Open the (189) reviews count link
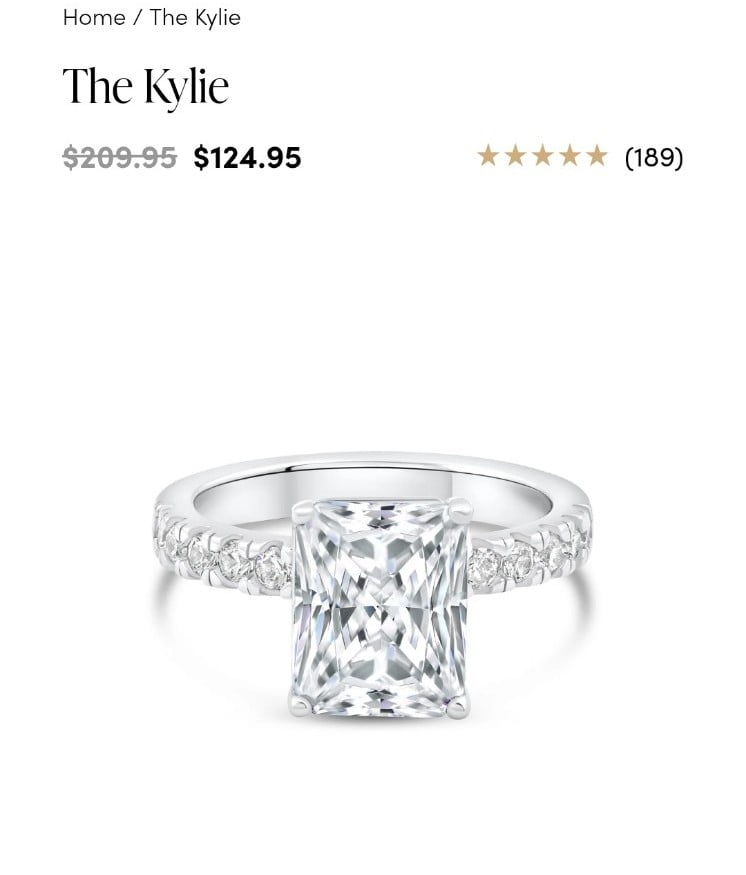The image size is (746, 875). [654, 157]
